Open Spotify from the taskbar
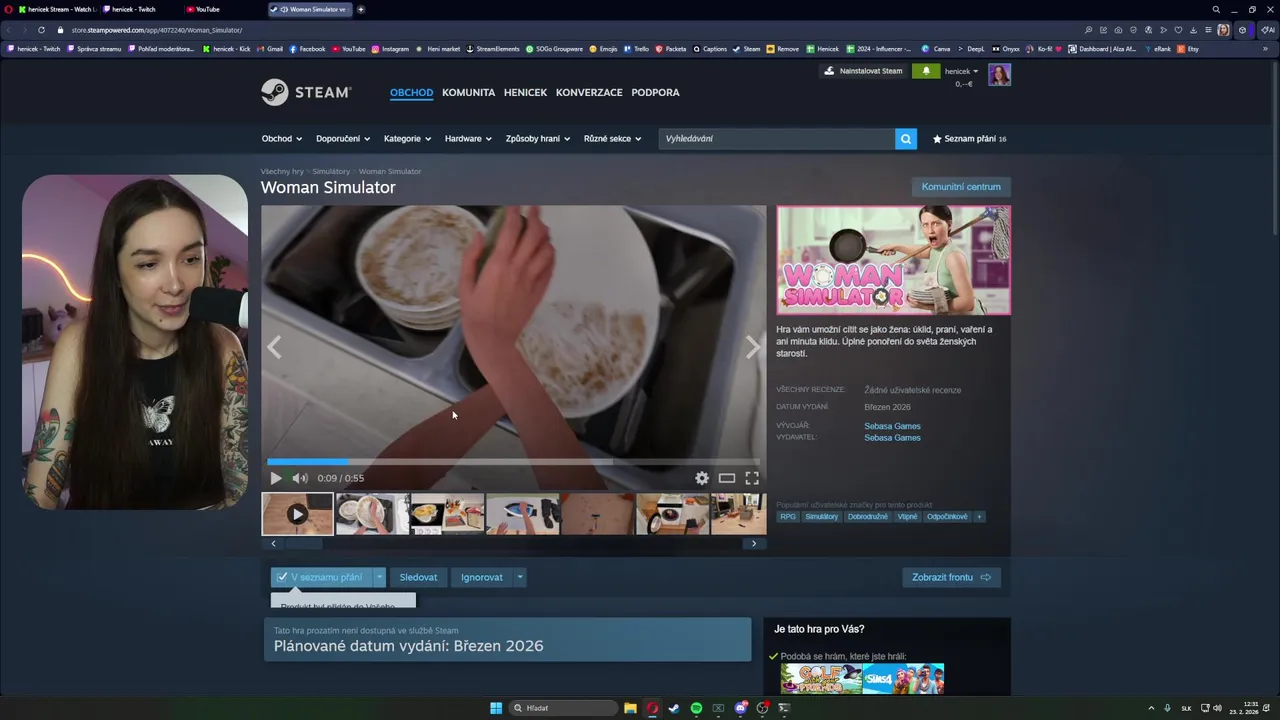 696,708
